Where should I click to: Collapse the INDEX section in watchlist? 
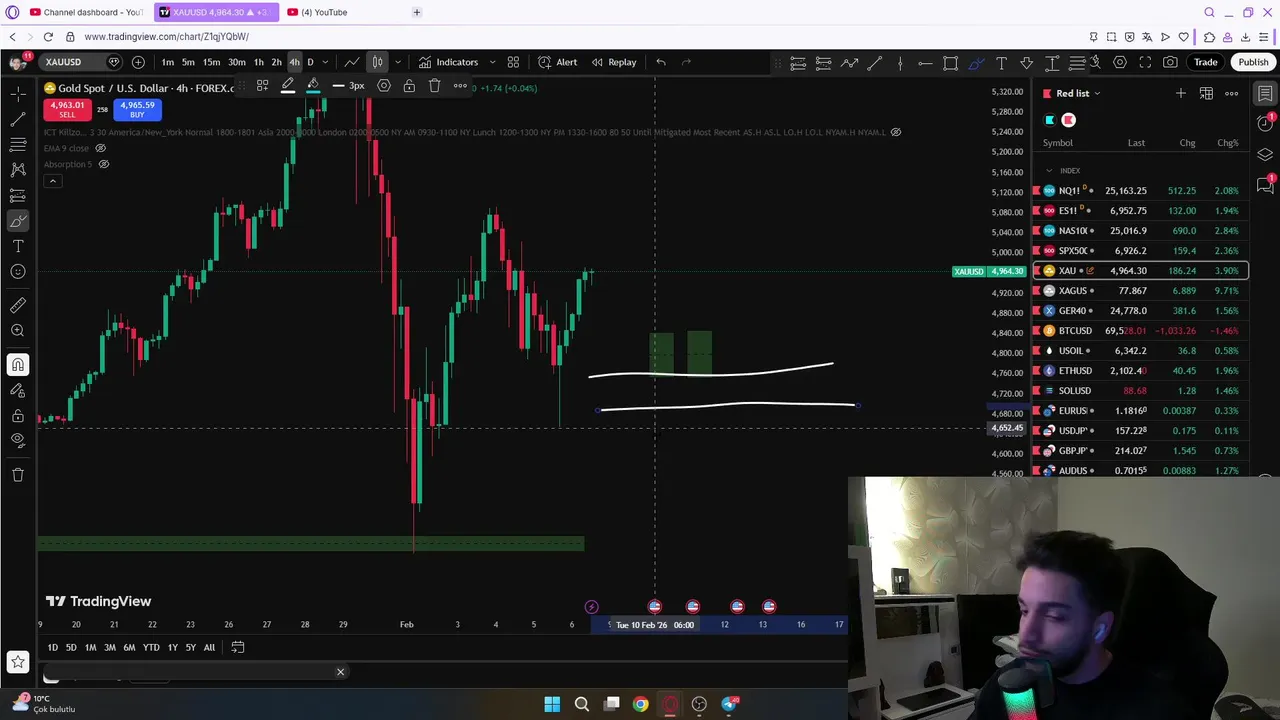pyautogui.click(x=1049, y=171)
